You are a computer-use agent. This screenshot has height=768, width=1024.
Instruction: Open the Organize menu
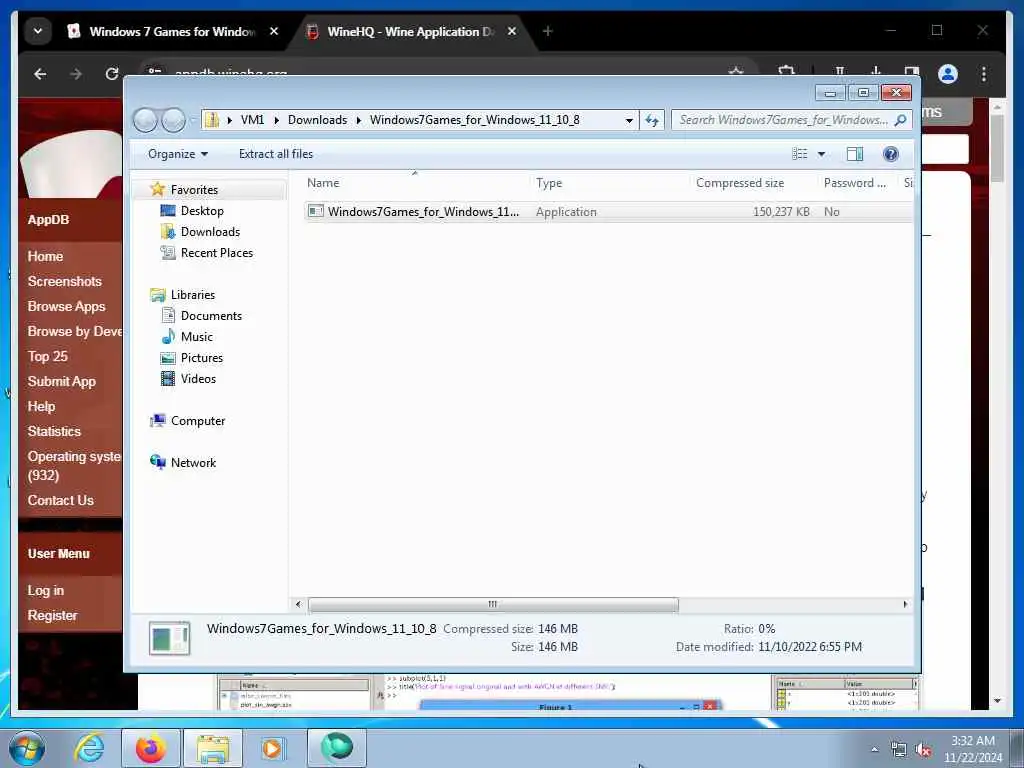[178, 154]
